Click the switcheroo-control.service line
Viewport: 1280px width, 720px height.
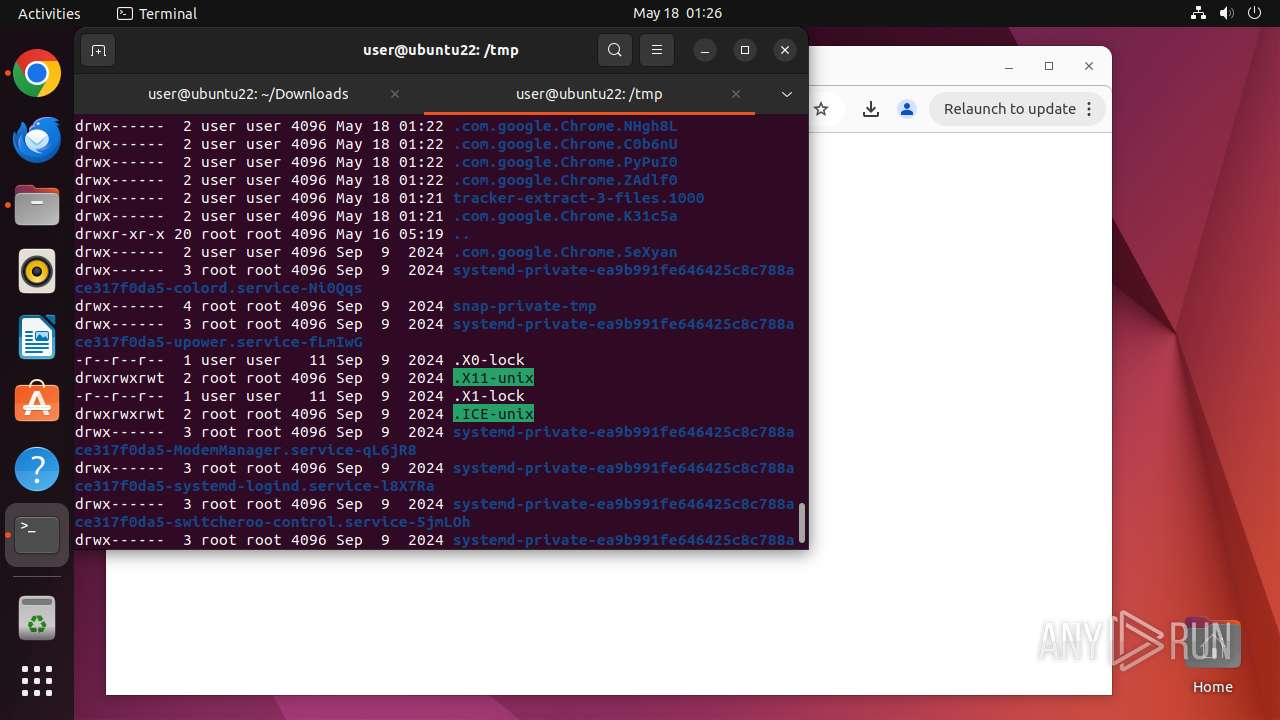tap(273, 522)
